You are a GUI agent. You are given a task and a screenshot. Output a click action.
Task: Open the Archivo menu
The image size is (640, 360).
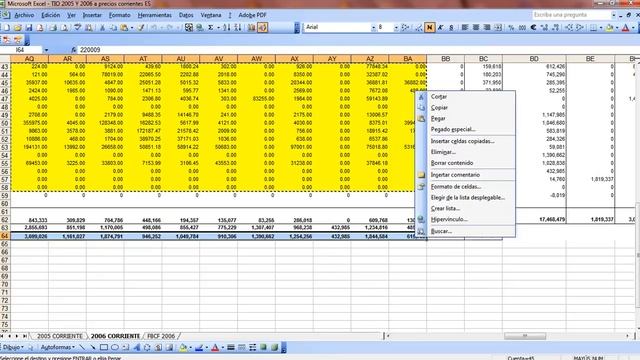tap(24, 15)
